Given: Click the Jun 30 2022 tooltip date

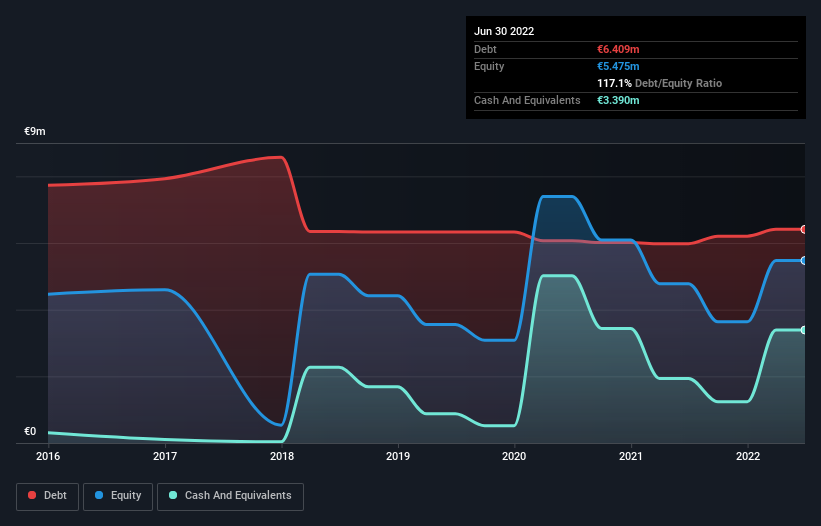Looking at the screenshot, I should click(504, 31).
